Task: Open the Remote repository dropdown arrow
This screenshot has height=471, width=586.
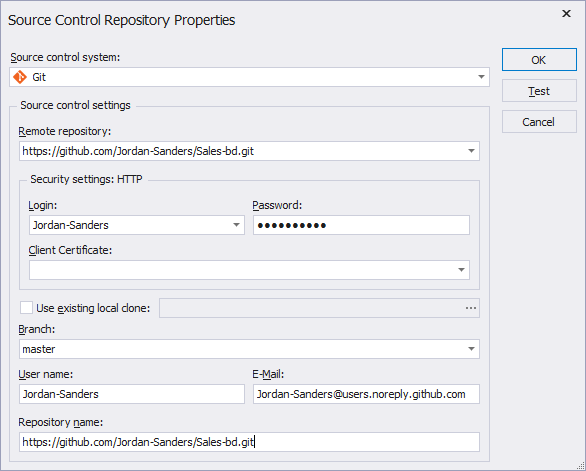Action: [x=471, y=151]
